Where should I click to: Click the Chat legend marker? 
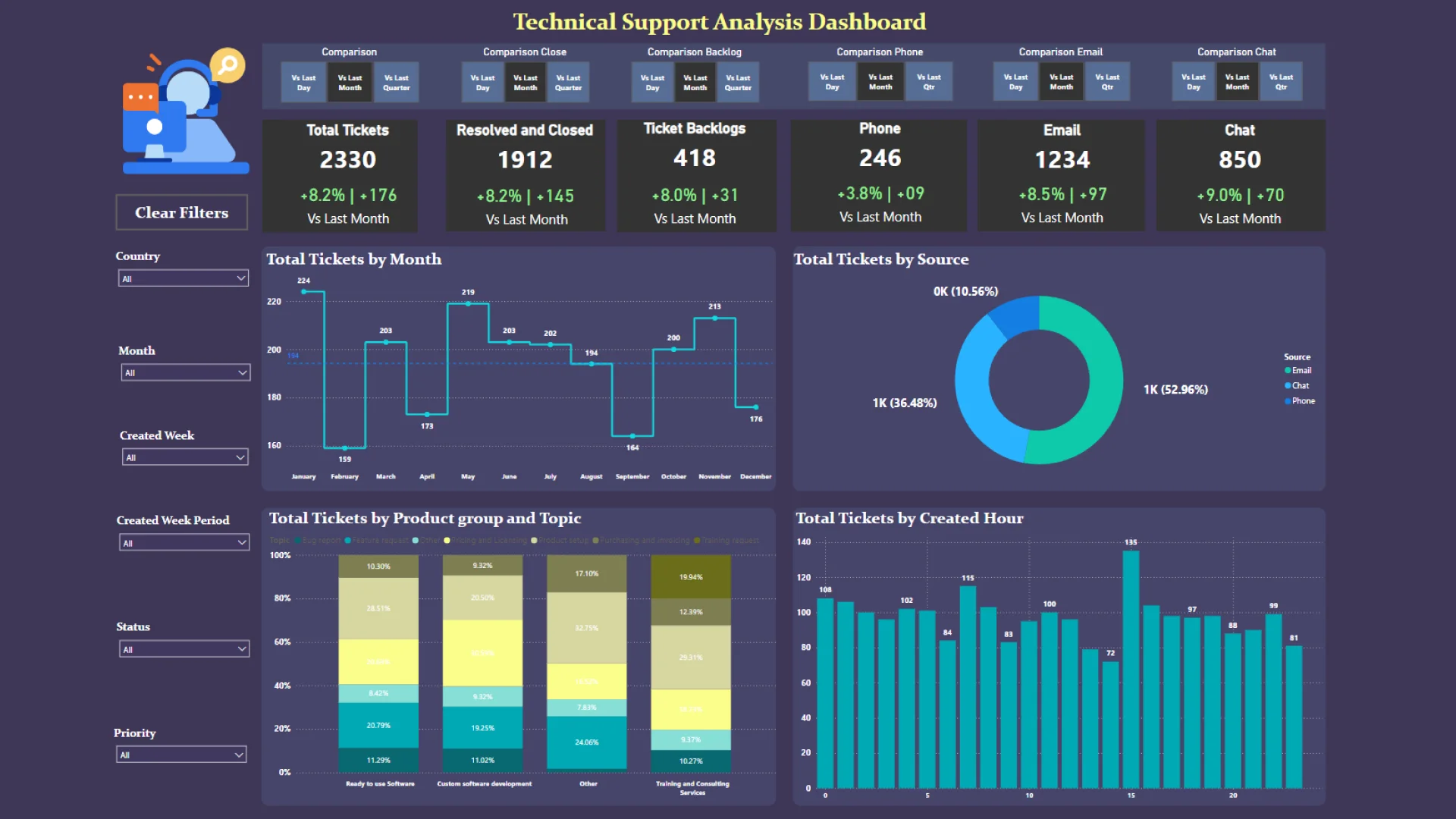pos(1288,385)
